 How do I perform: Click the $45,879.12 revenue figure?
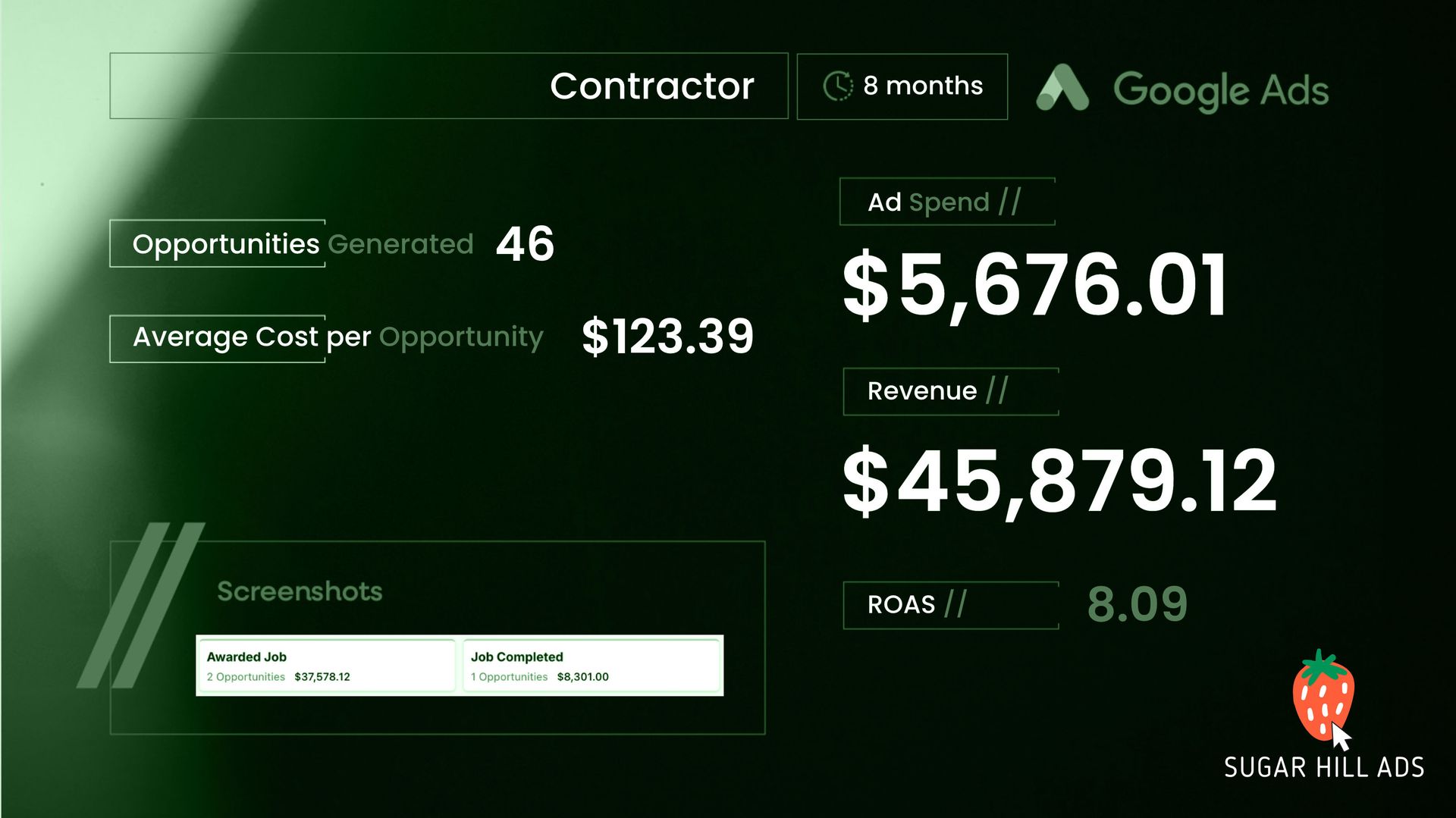[x=1059, y=481]
